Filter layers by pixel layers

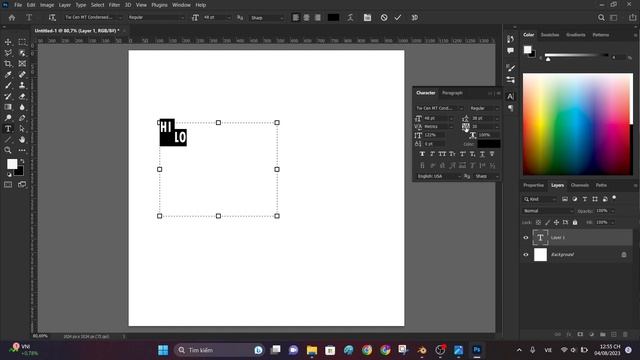click(565, 199)
